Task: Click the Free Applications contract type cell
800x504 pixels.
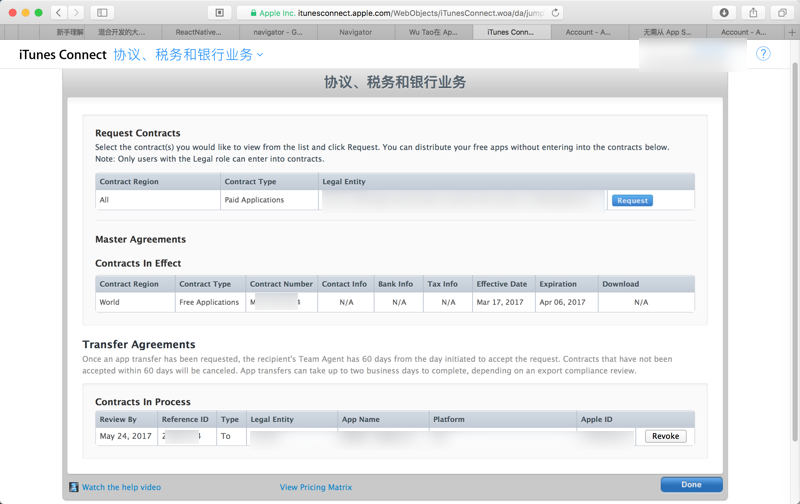Action: click(x=209, y=302)
